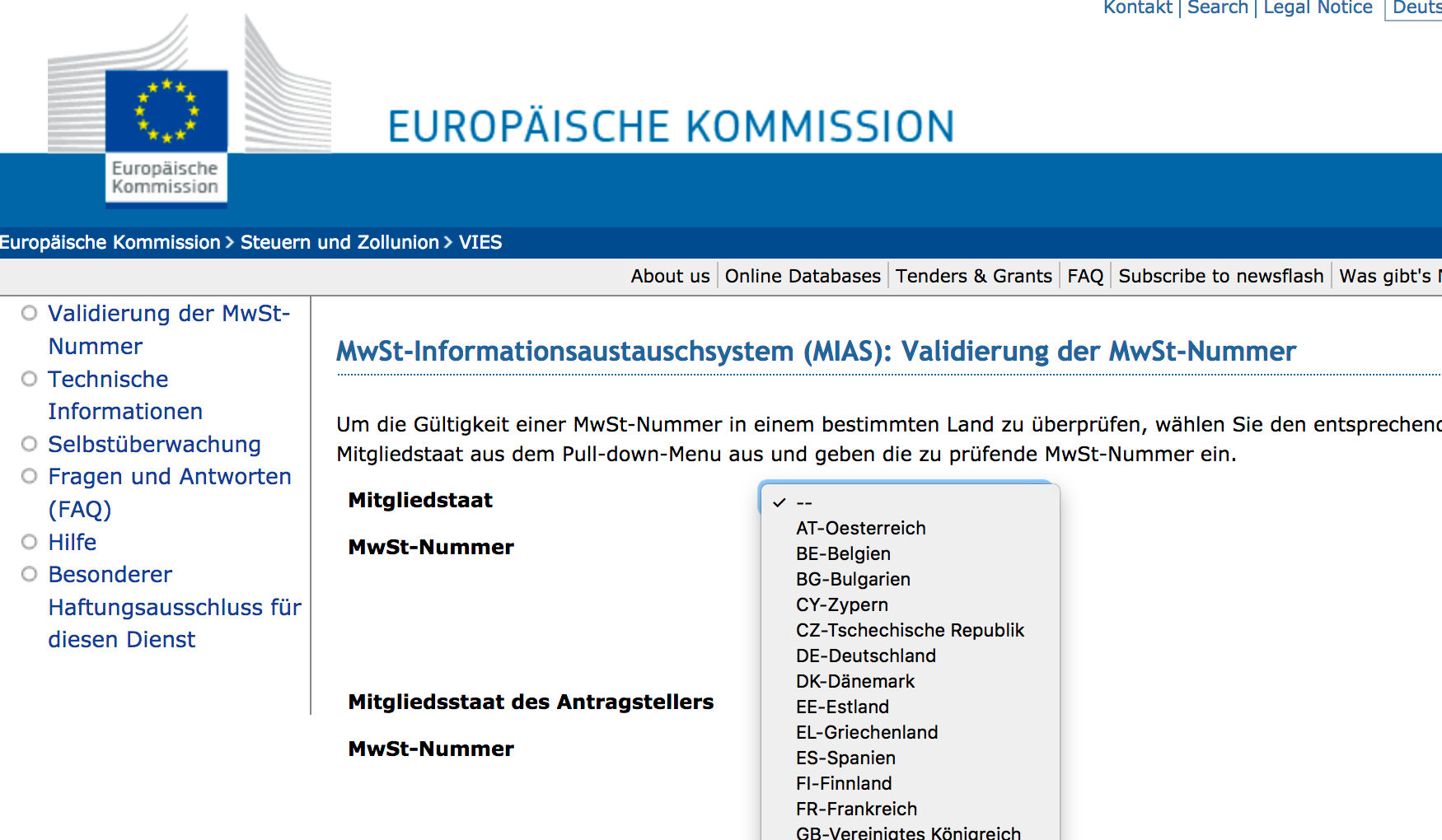1442x840 pixels.
Task: Open Online Databases menu item
Action: [x=803, y=276]
